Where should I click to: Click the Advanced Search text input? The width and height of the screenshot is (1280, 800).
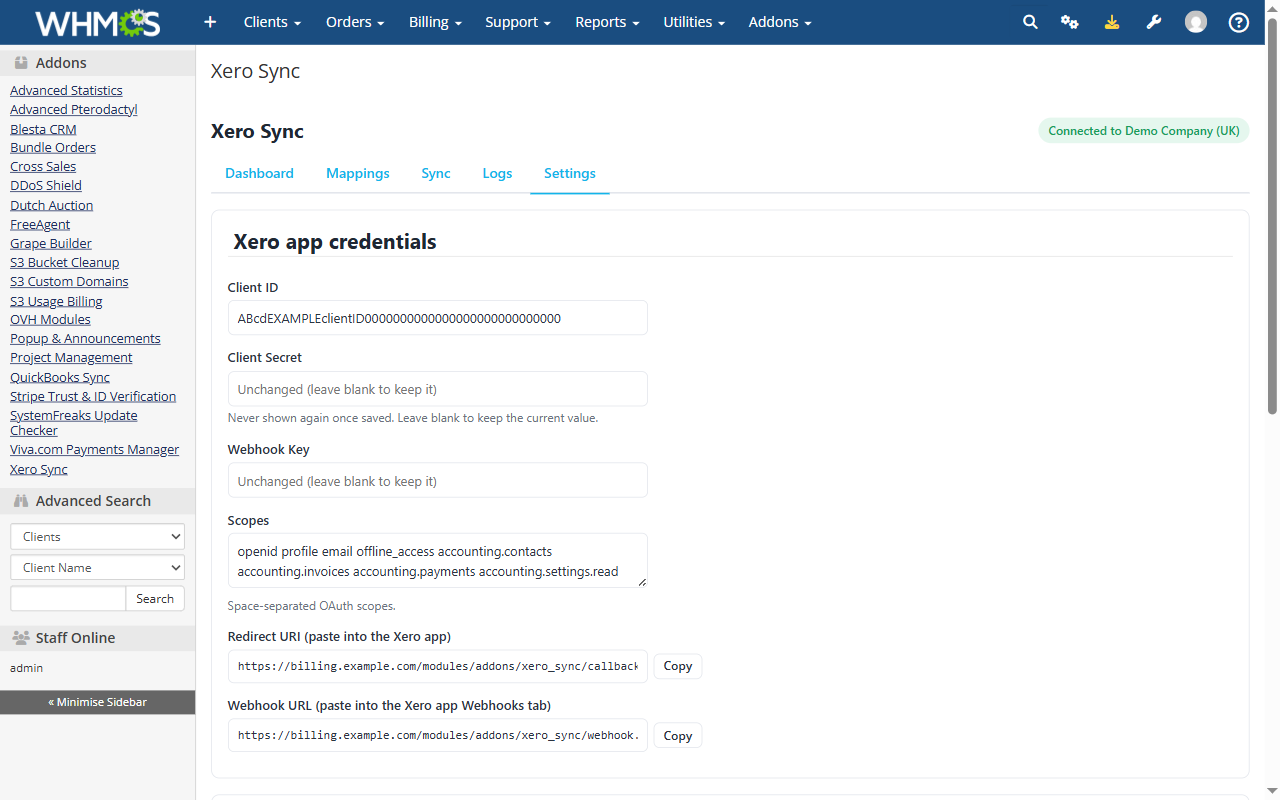(x=68, y=599)
